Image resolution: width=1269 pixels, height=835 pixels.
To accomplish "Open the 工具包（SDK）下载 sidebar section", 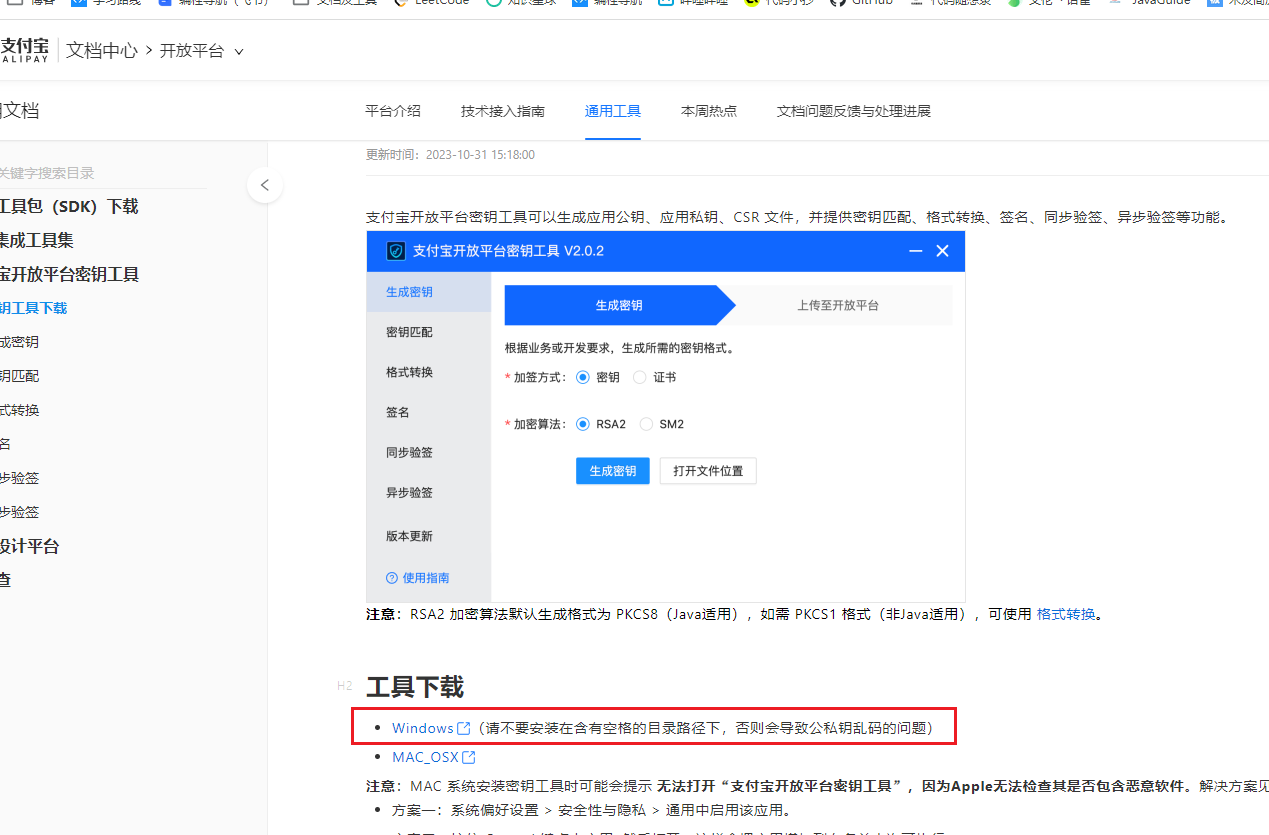I will [x=69, y=206].
